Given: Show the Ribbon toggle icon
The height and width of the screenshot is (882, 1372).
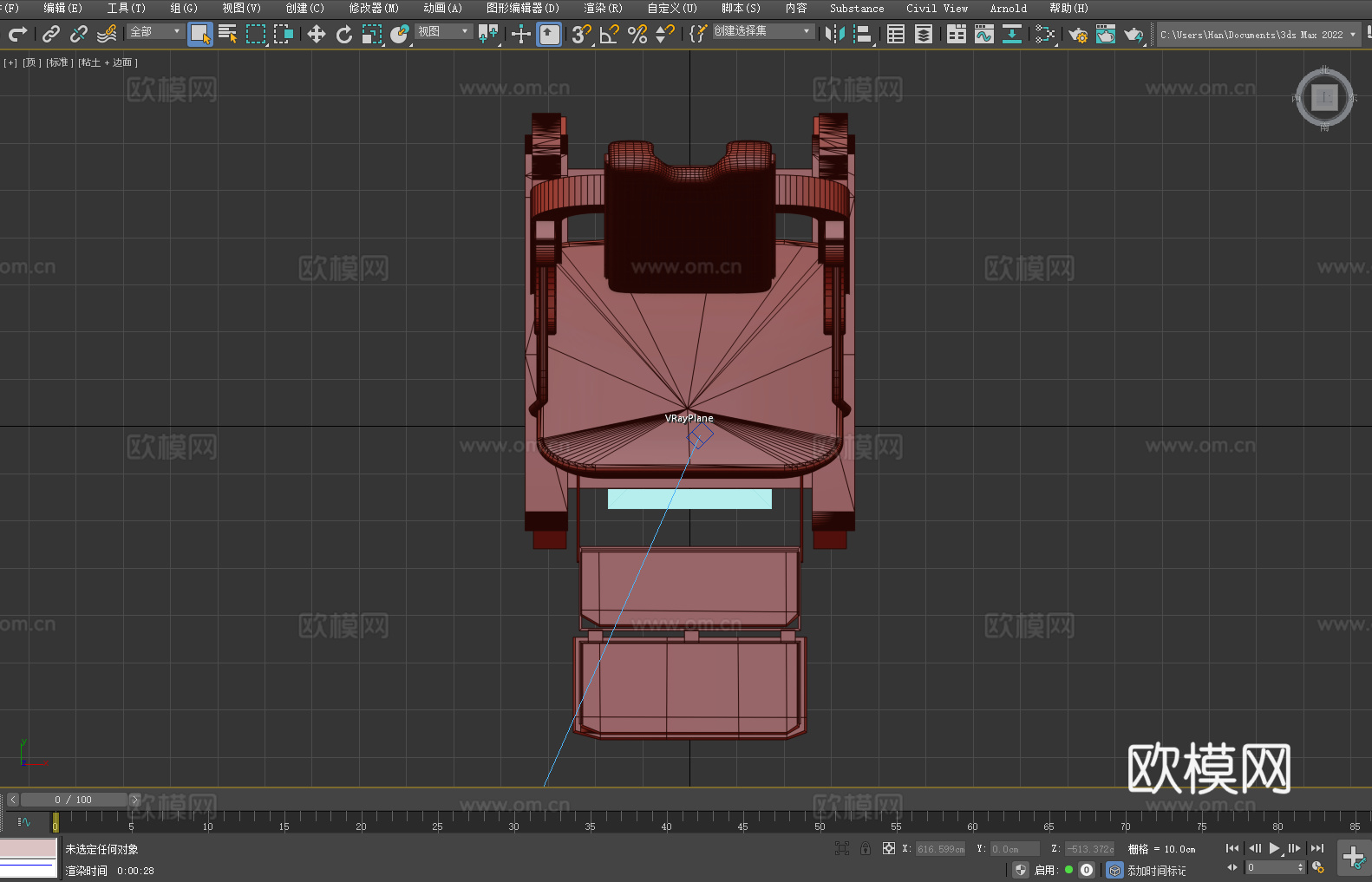Looking at the screenshot, I should pyautogui.click(x=957, y=34).
